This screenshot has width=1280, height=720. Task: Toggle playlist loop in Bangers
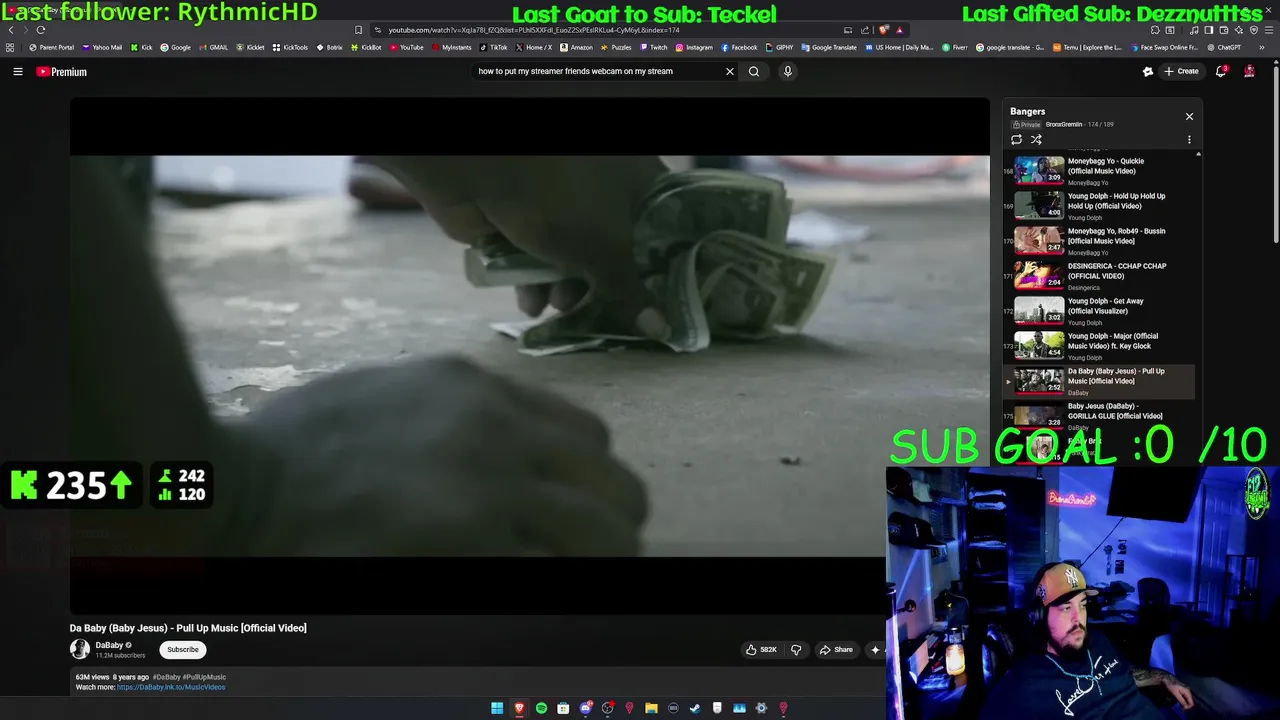(1017, 140)
